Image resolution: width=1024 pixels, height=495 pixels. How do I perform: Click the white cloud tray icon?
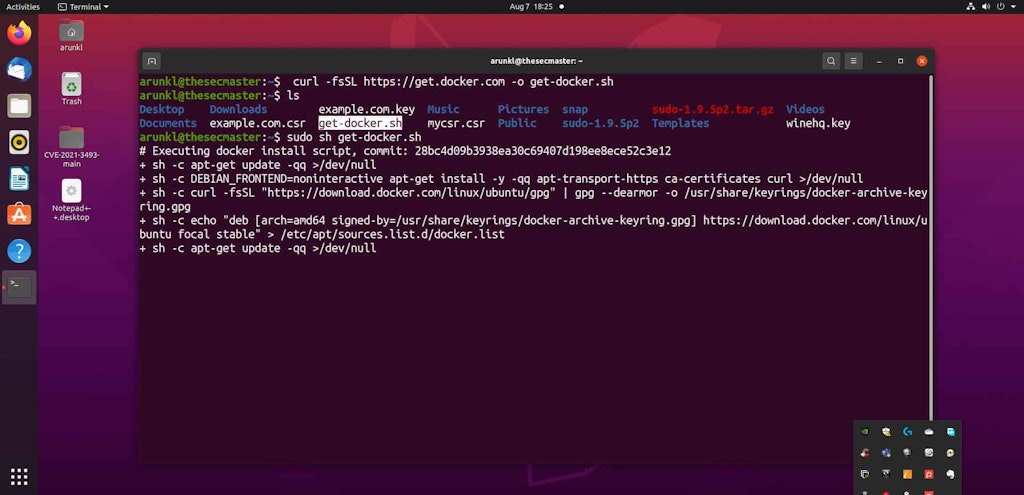coord(929,432)
